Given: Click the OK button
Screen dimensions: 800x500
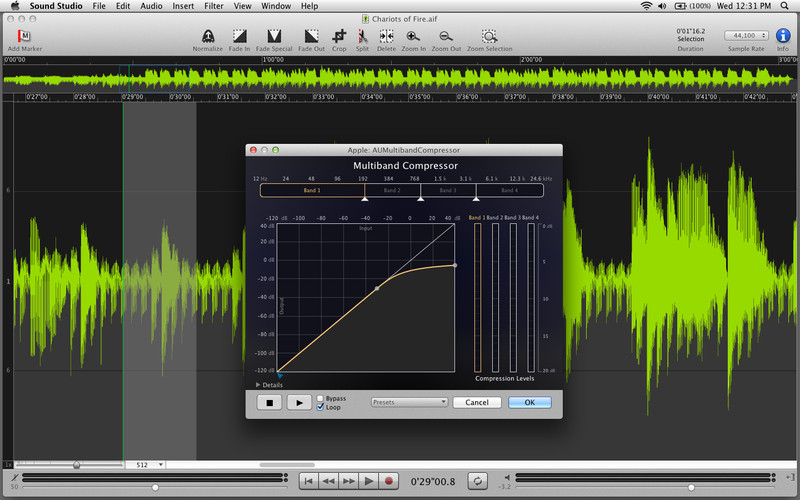Looking at the screenshot, I should [x=529, y=402].
